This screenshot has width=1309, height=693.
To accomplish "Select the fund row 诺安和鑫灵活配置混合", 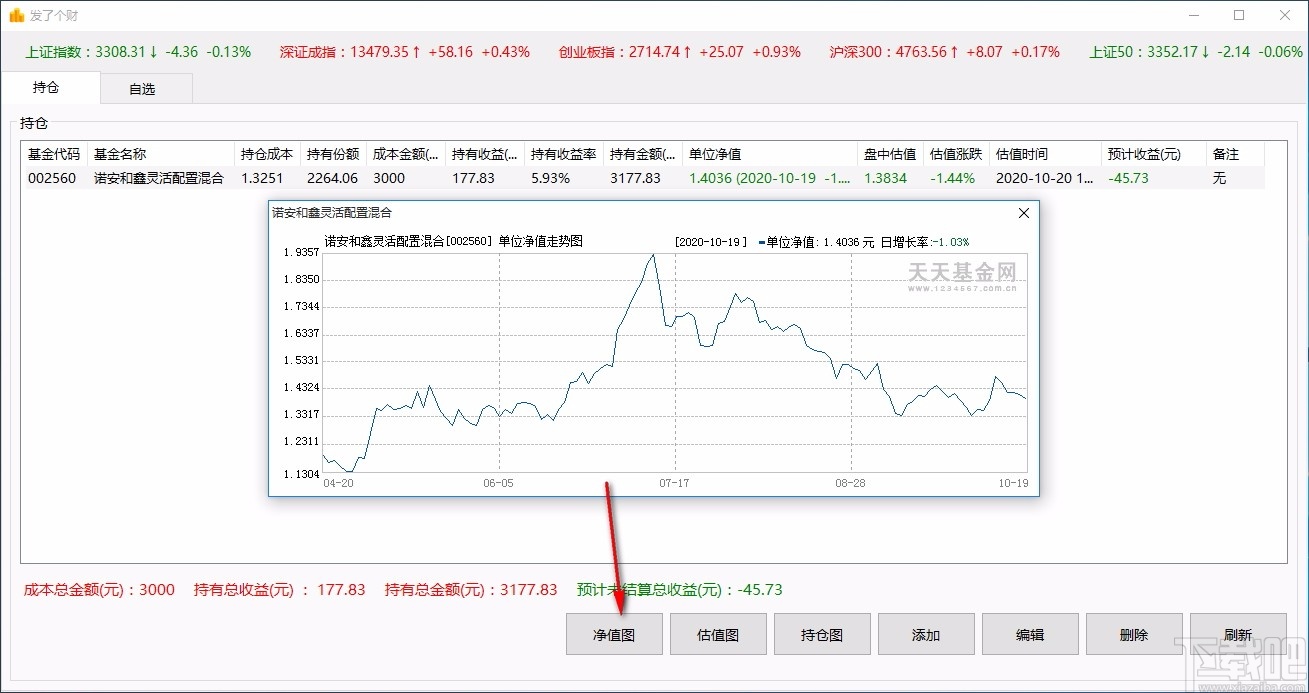I will click(160, 178).
